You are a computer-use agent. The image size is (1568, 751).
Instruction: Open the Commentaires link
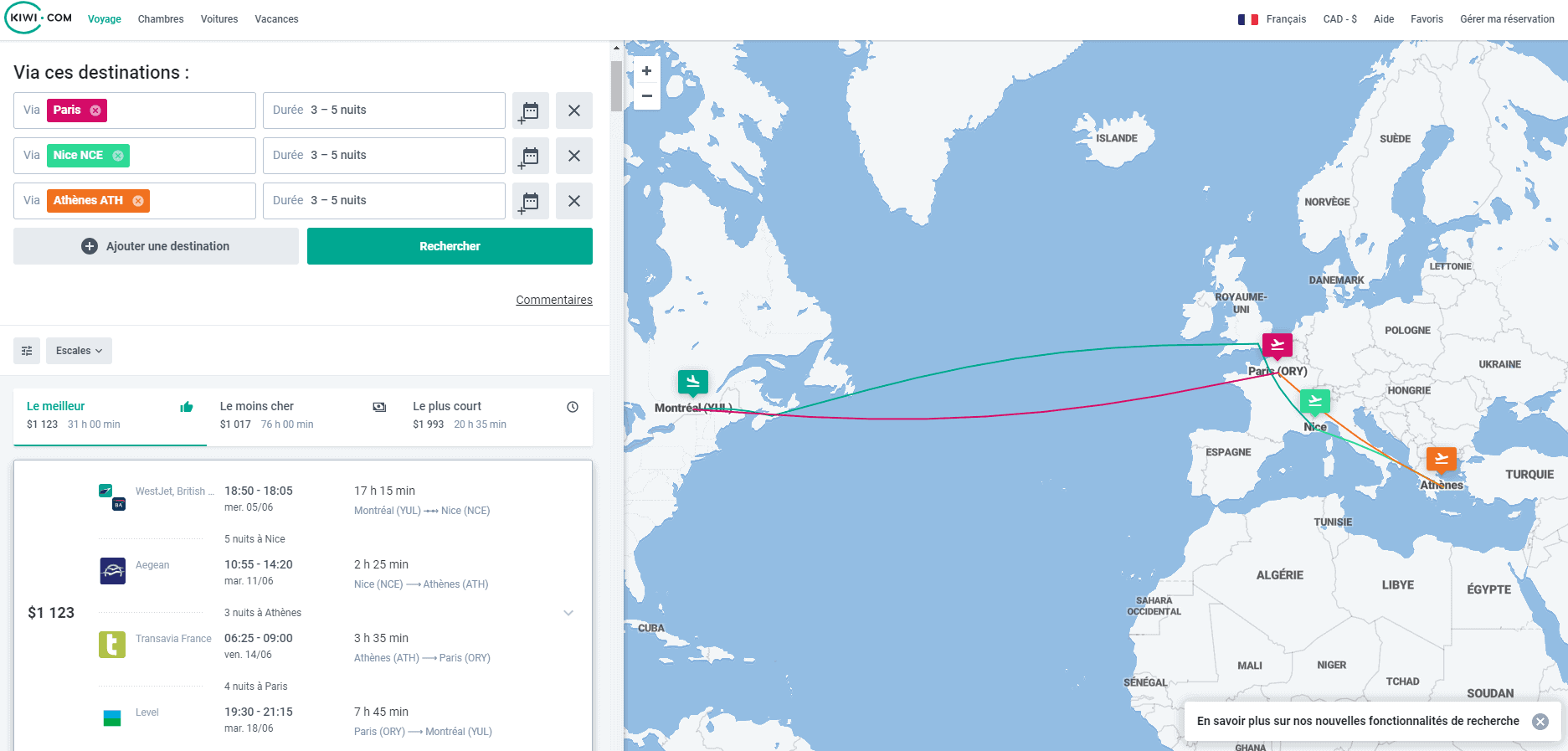click(x=553, y=300)
